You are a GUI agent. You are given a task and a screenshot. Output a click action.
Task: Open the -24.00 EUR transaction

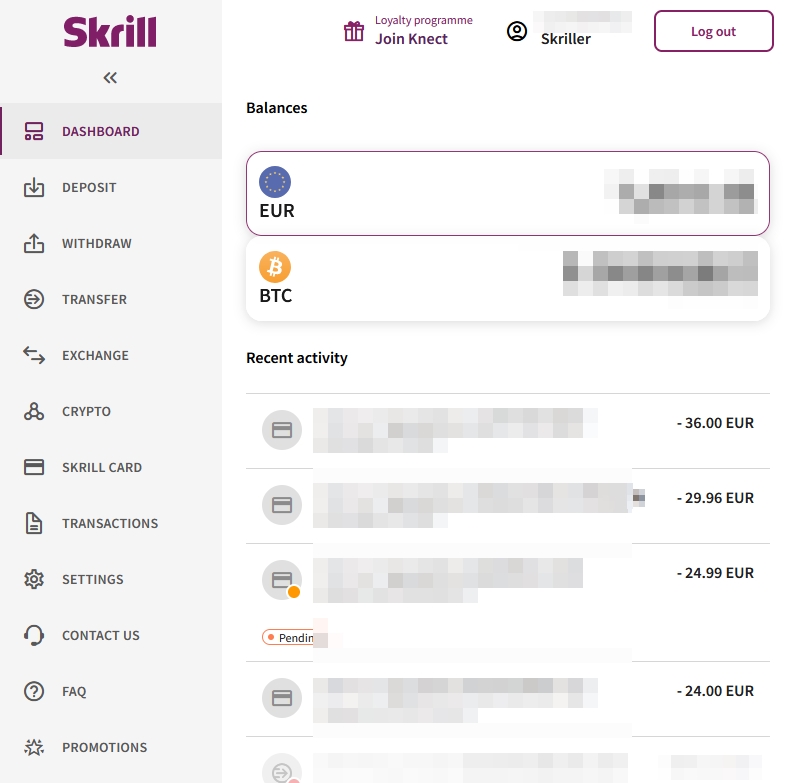click(508, 699)
